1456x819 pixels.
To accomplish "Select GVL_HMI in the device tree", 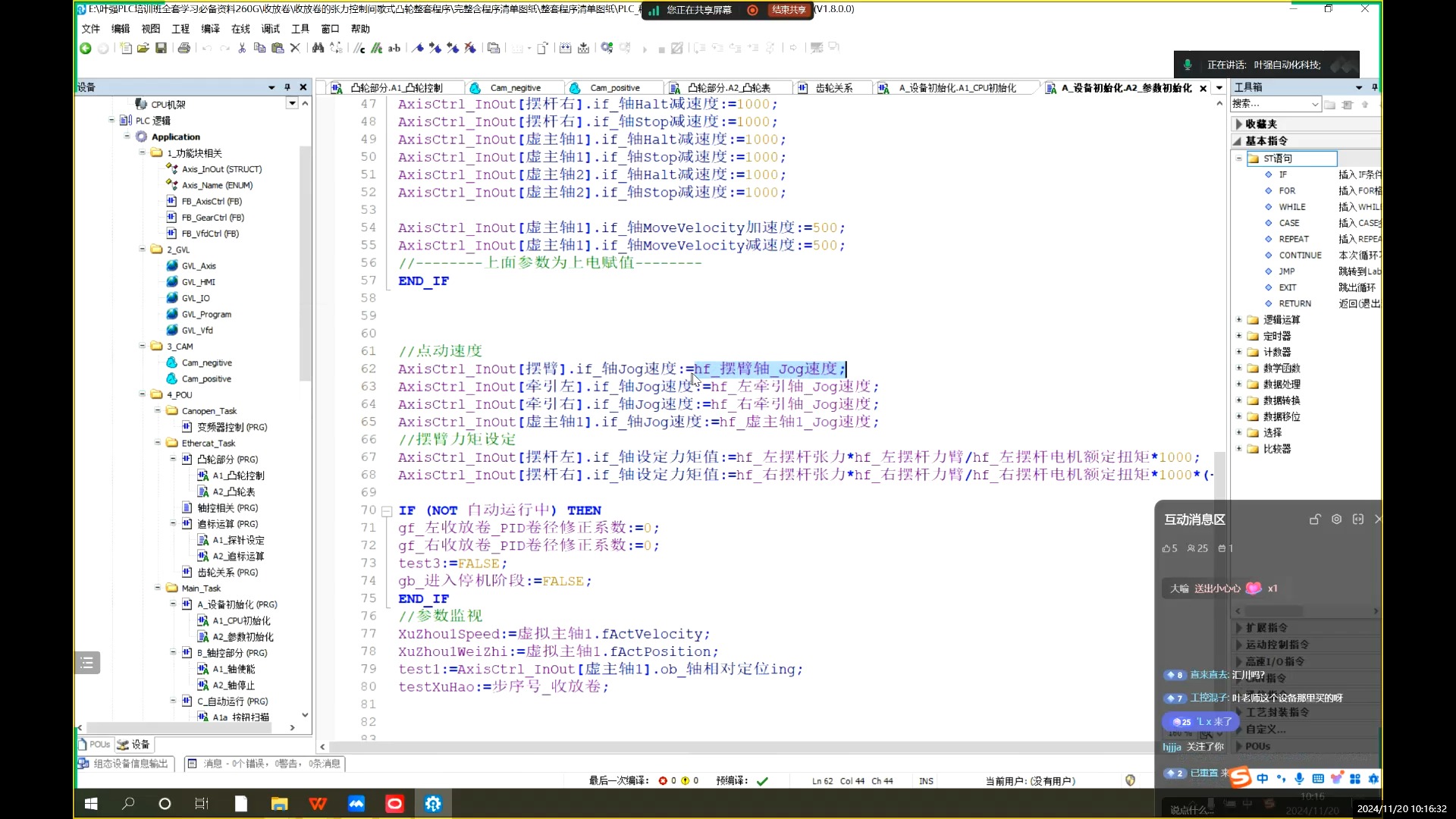I will 198,282.
